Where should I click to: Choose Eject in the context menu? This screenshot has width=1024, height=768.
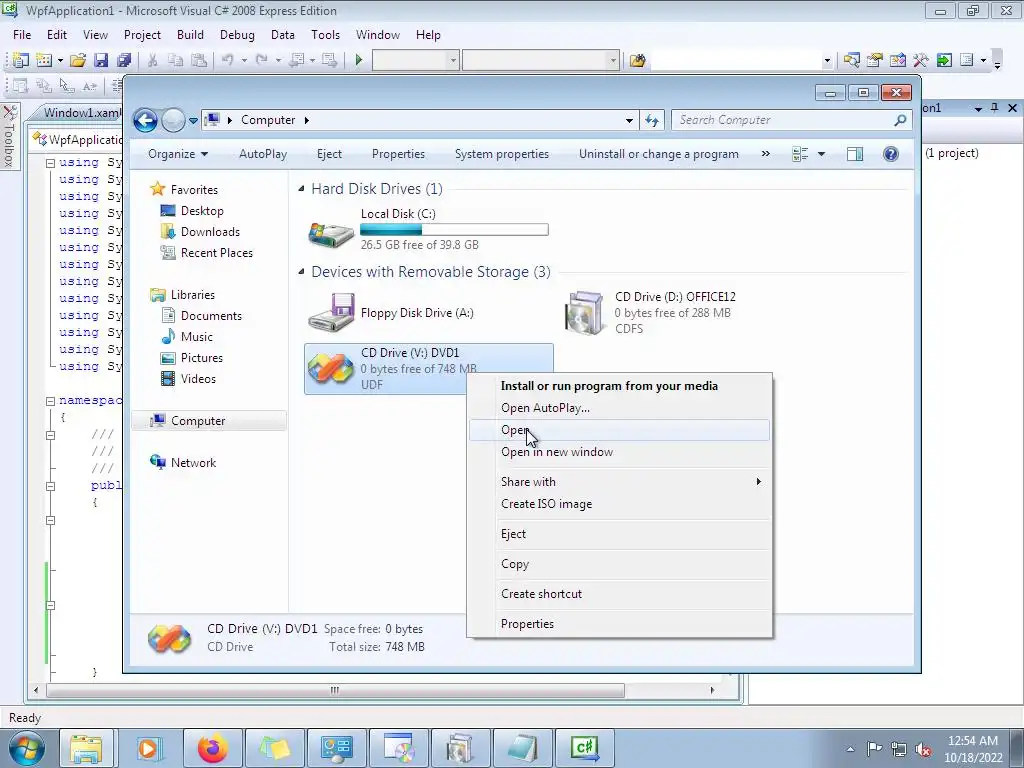point(619,534)
